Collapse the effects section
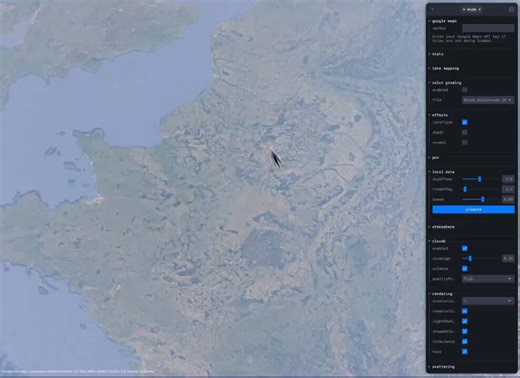 tap(440, 115)
